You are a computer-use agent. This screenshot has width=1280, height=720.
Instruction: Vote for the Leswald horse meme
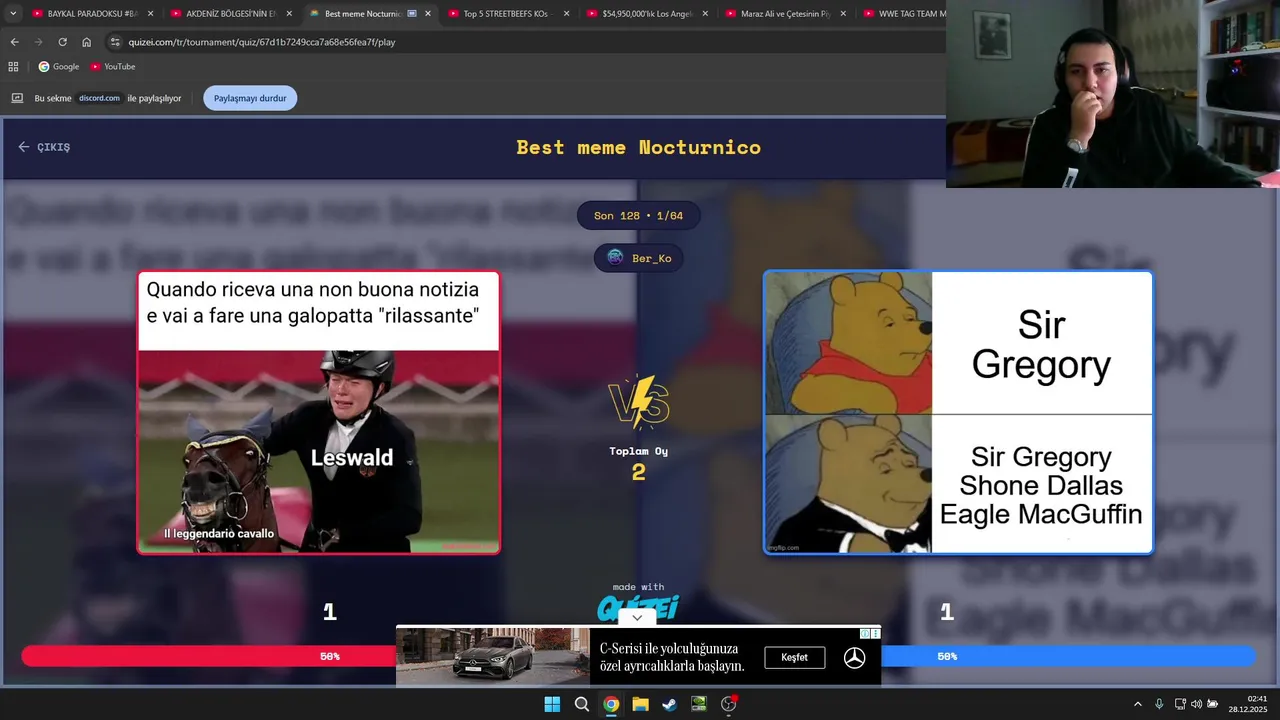click(319, 412)
